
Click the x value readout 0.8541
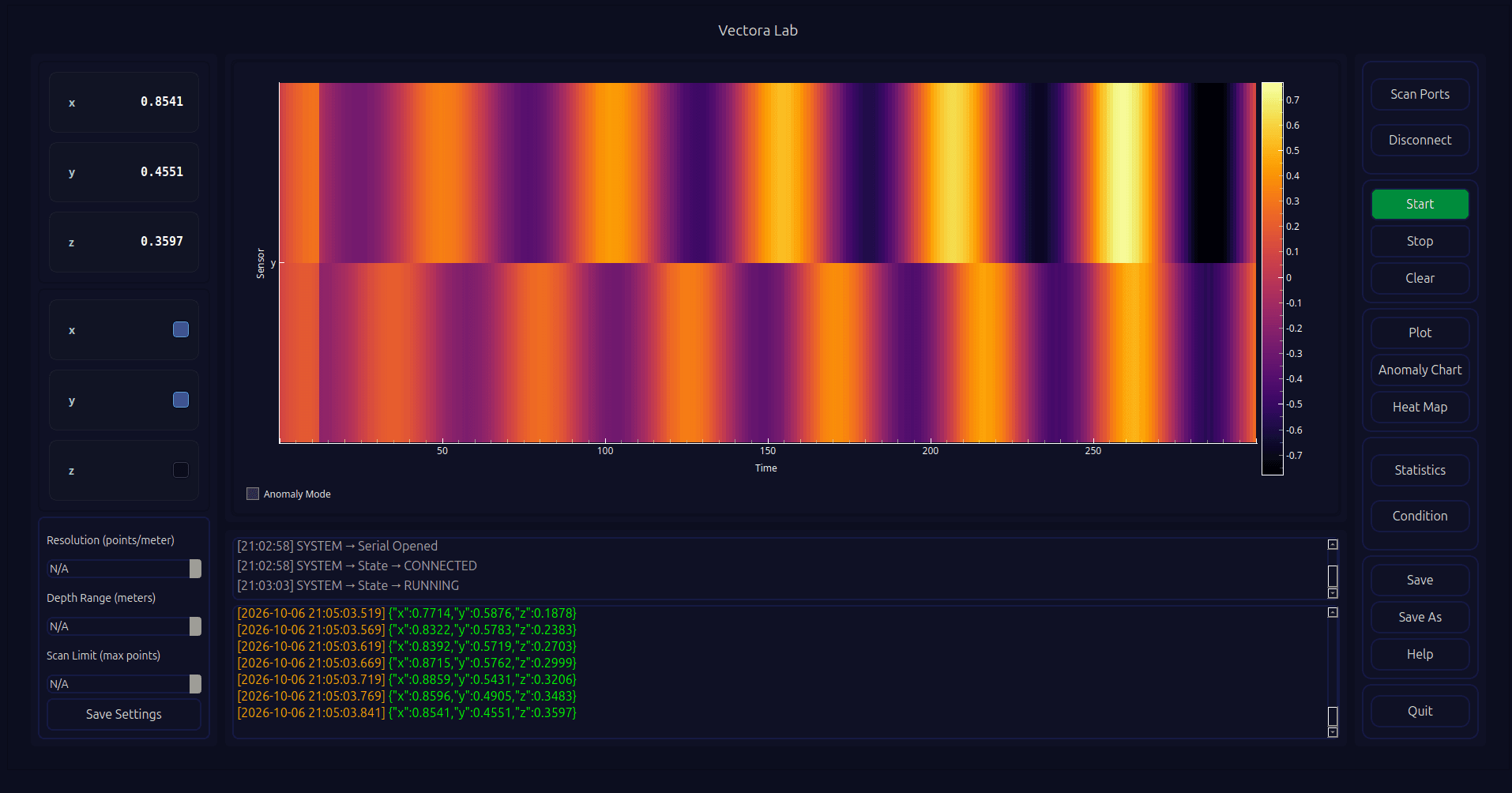162,102
